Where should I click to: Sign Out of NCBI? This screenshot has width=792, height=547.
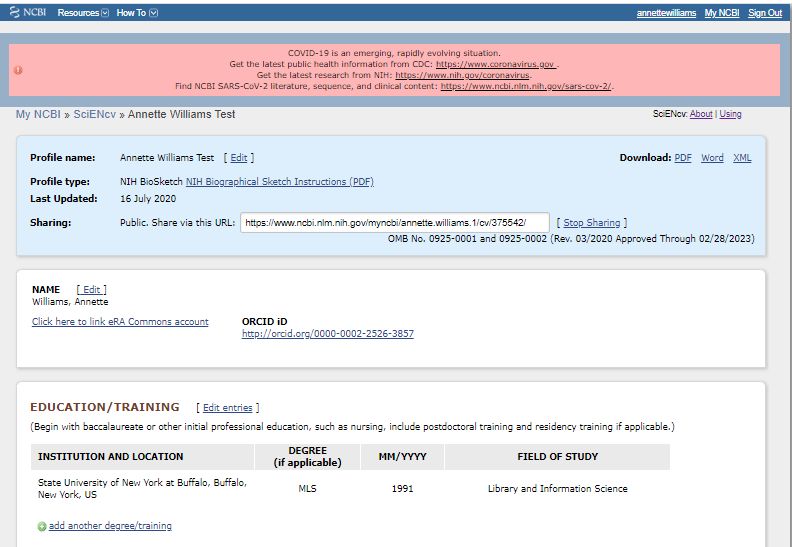tap(765, 13)
